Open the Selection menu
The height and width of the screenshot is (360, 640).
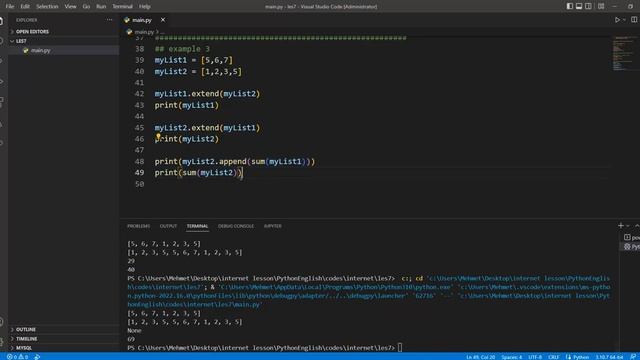tap(47, 7)
